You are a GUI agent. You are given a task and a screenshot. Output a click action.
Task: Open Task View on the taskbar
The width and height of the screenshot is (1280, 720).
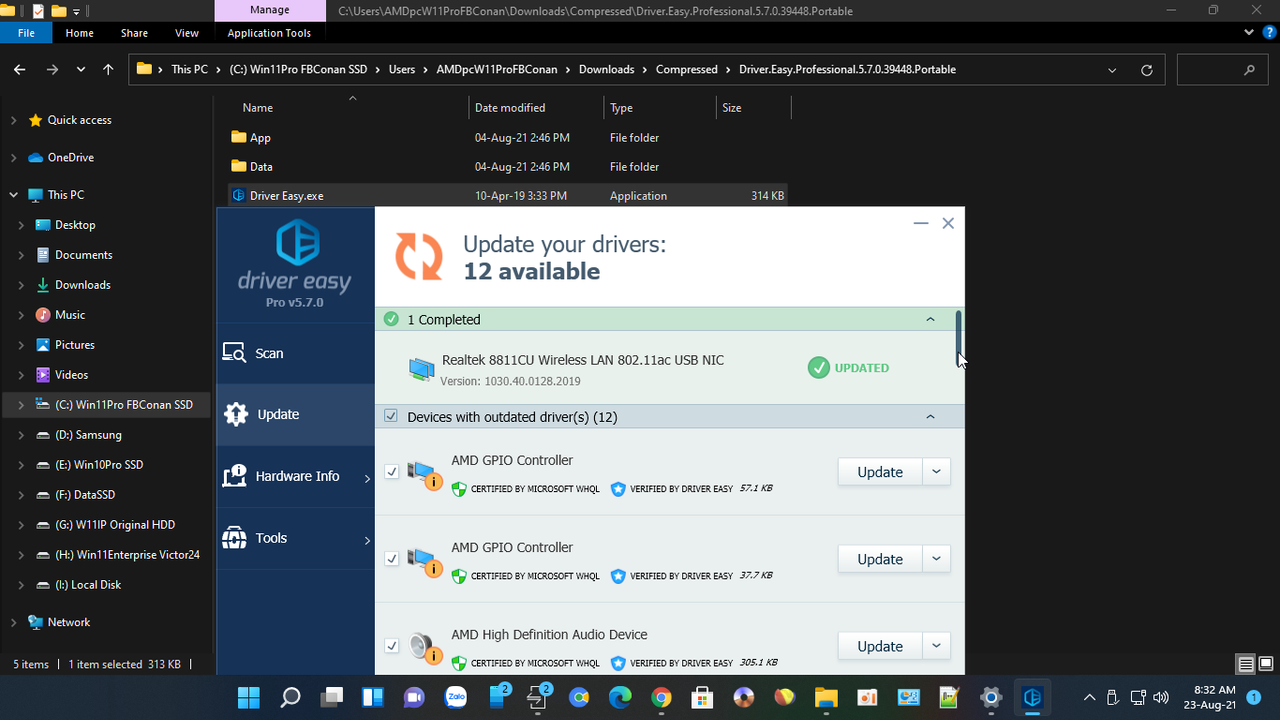click(x=331, y=697)
